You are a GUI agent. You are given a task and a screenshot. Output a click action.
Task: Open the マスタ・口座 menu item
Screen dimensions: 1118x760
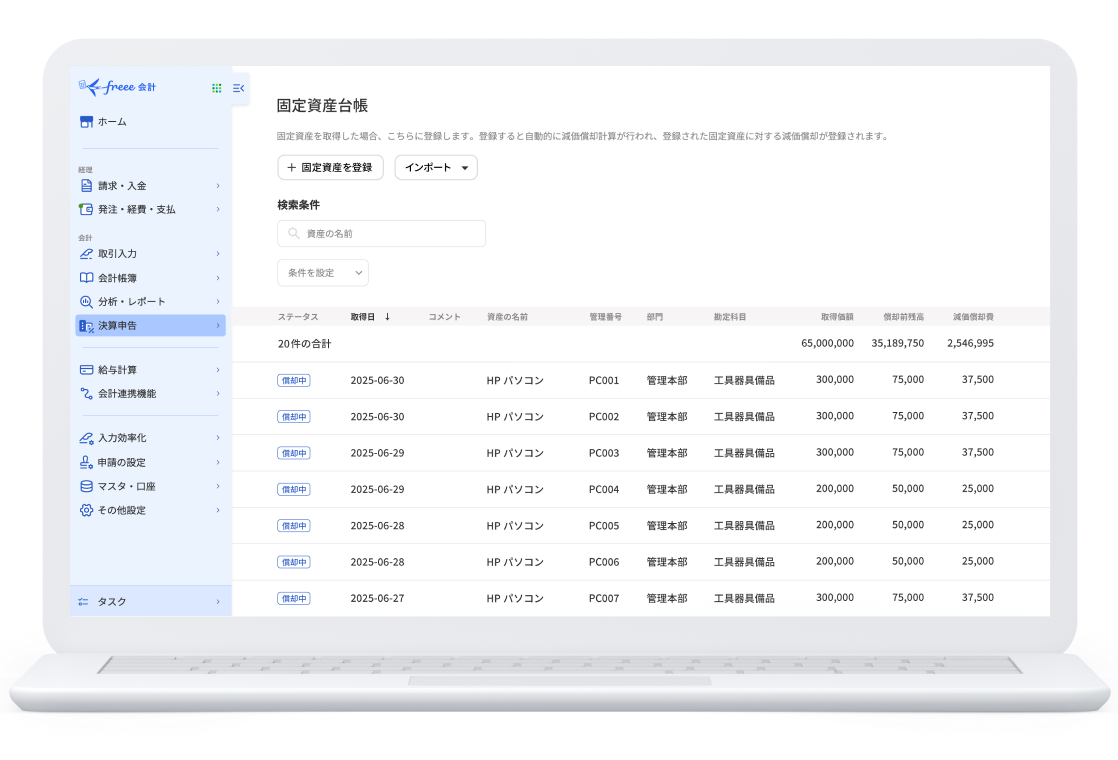pyautogui.click(x=150, y=486)
